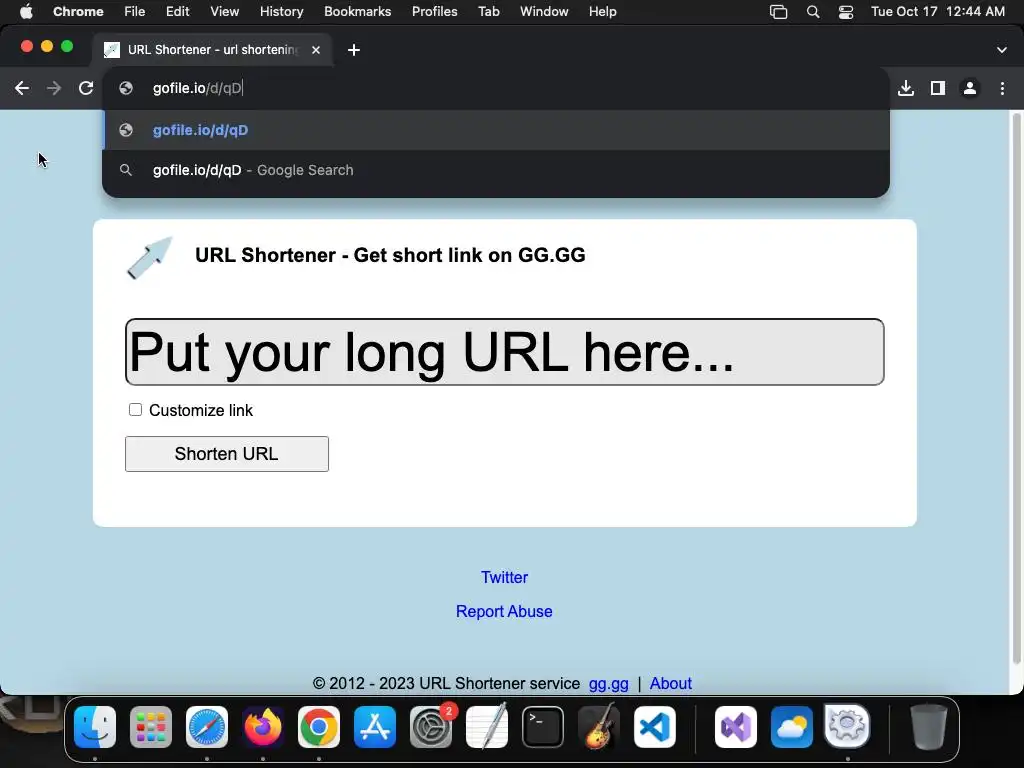
Task: Focus the long URL input field
Action: pos(505,352)
